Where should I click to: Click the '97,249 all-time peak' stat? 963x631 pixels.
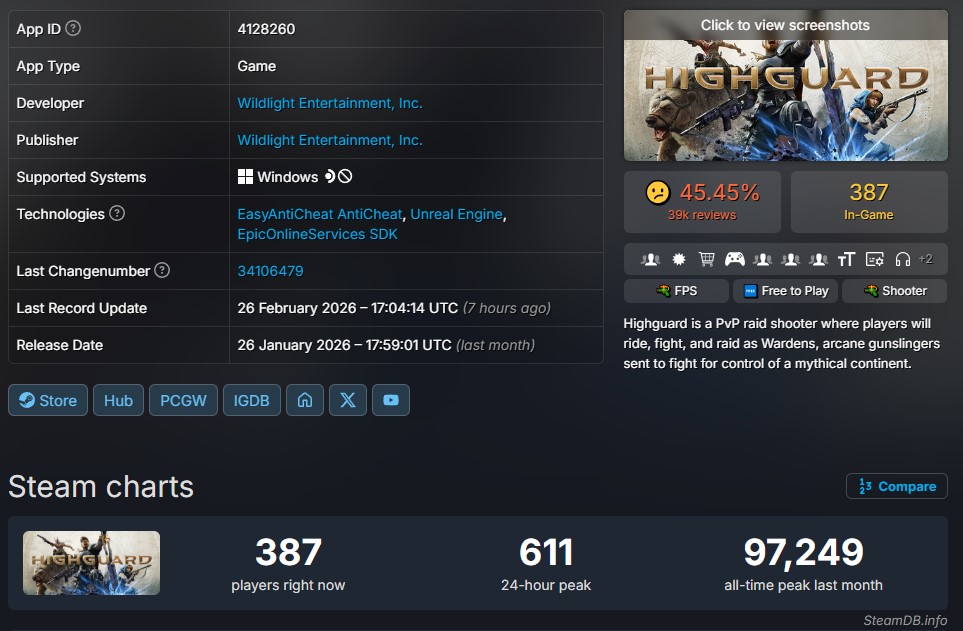803,563
